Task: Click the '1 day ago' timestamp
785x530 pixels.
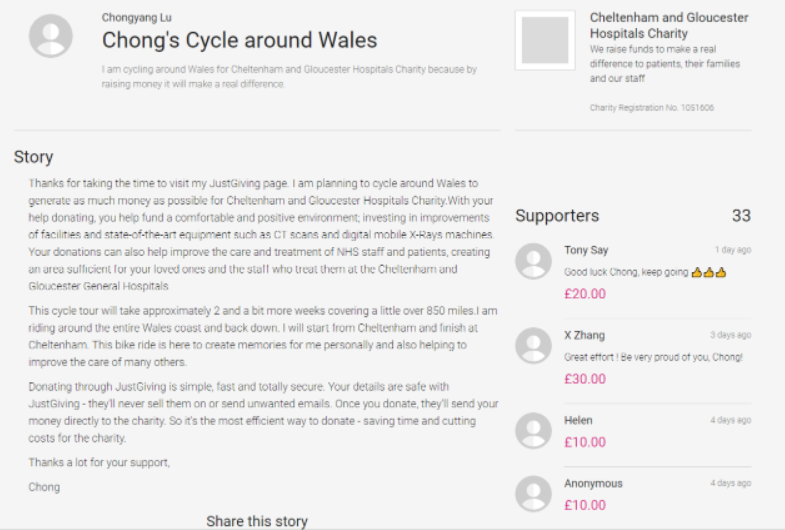Action: point(733,250)
